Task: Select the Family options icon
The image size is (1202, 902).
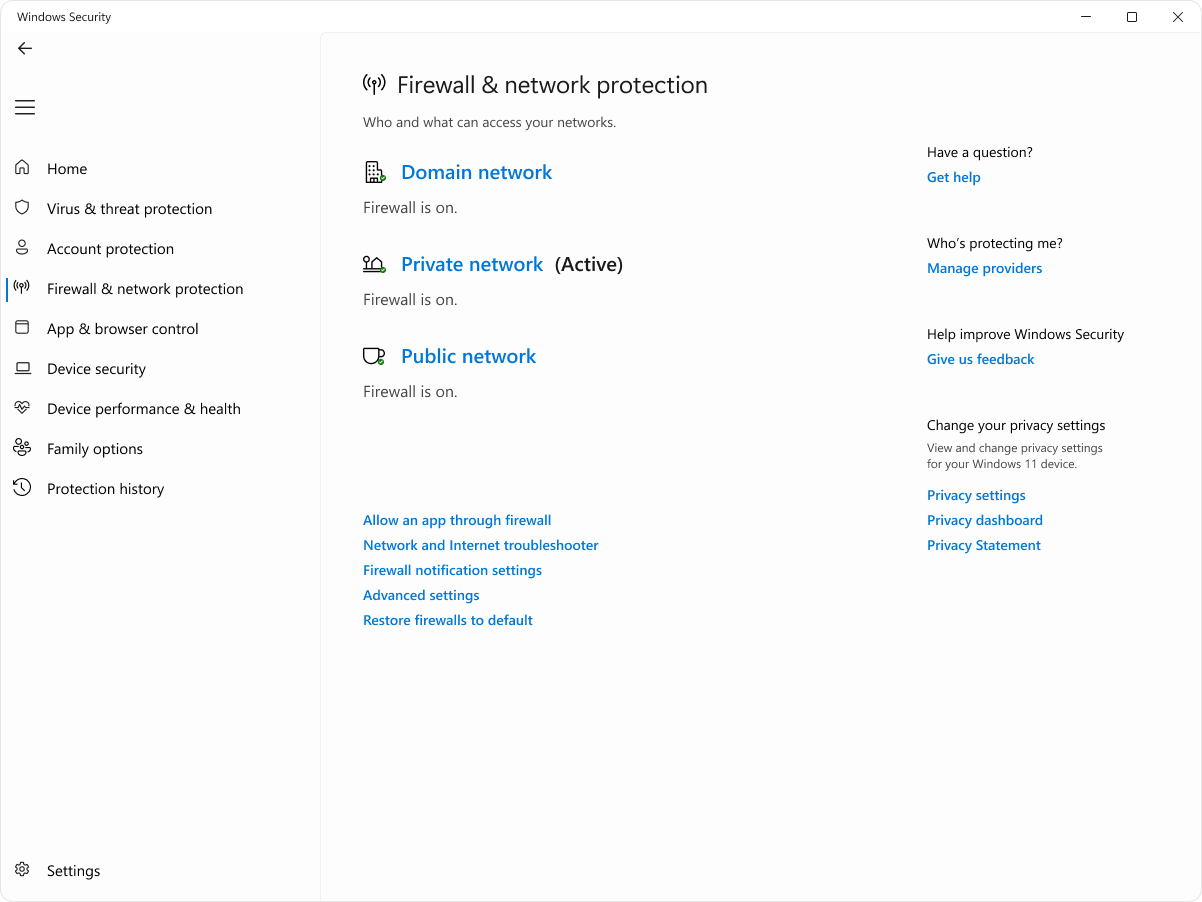Action: [22, 448]
